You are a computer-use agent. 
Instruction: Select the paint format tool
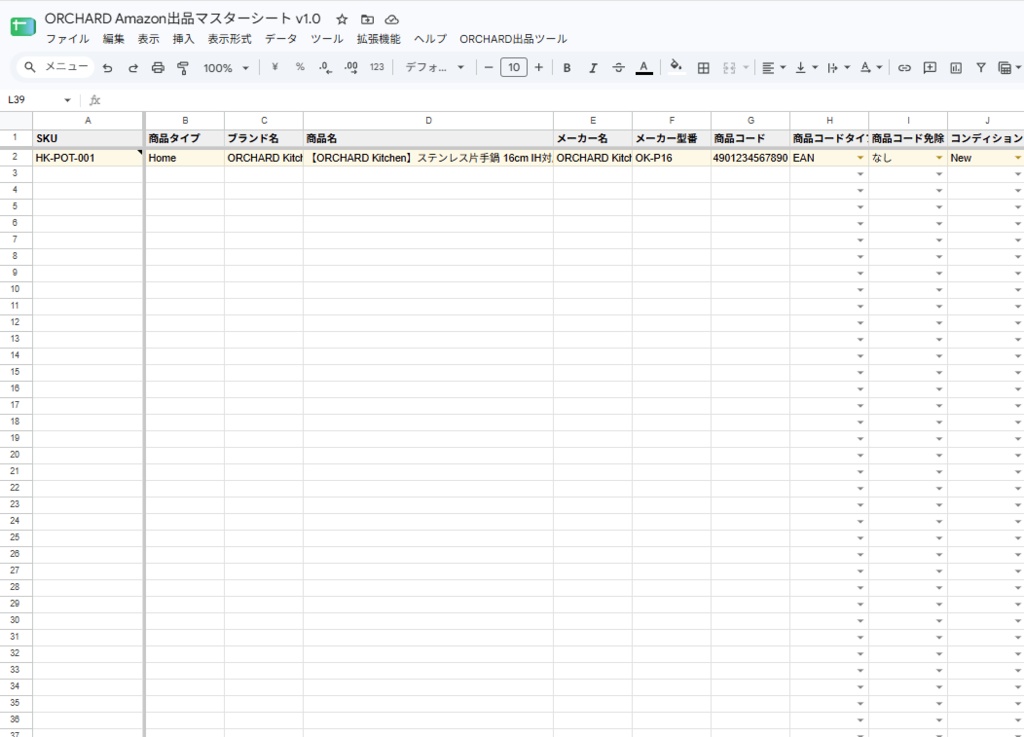[183, 67]
